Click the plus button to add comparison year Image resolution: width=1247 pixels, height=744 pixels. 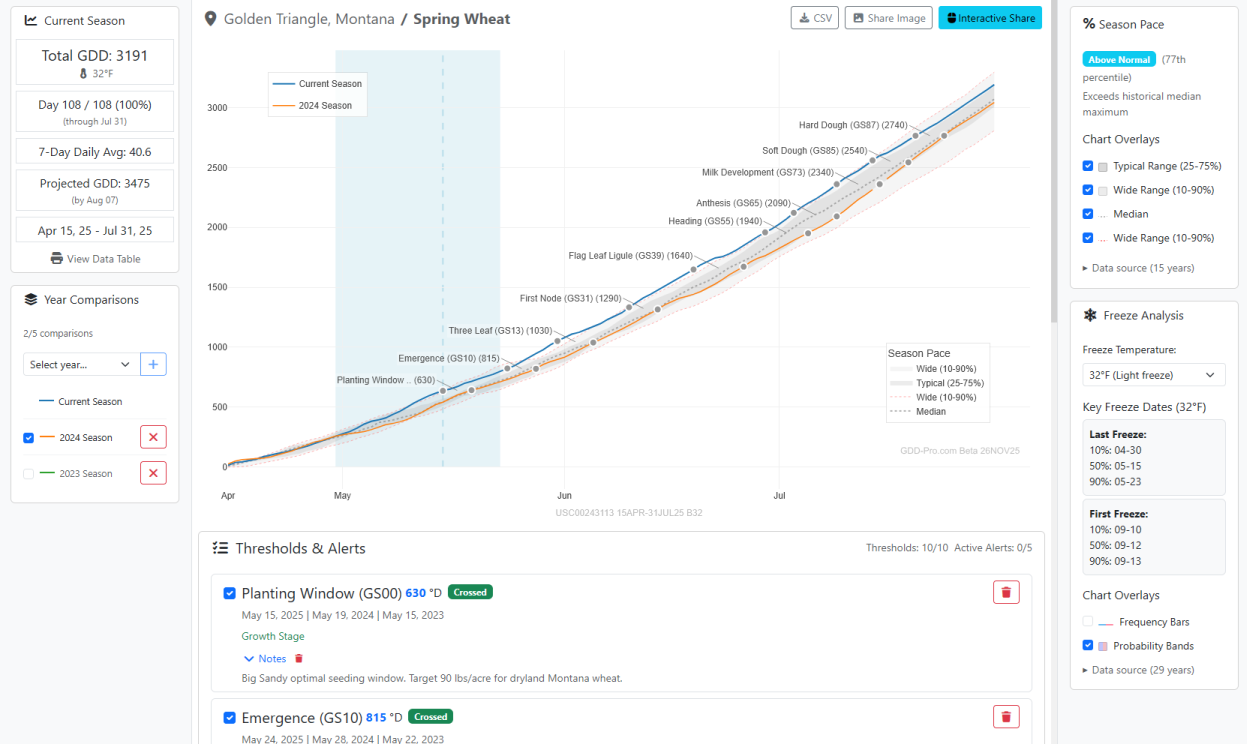coord(153,364)
